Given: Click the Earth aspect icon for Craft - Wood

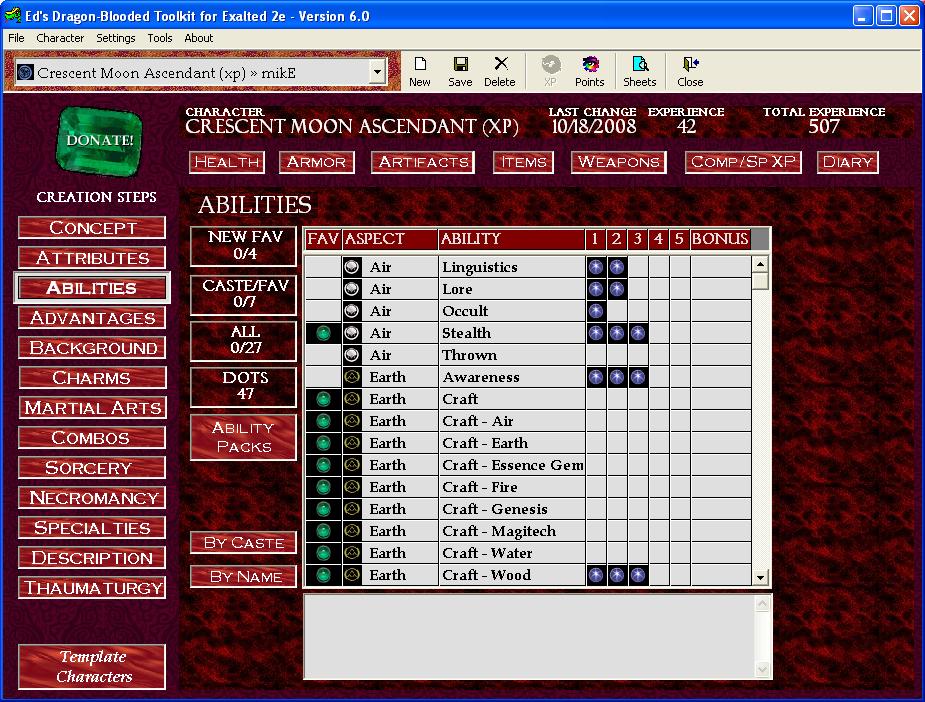Looking at the screenshot, I should coord(352,575).
